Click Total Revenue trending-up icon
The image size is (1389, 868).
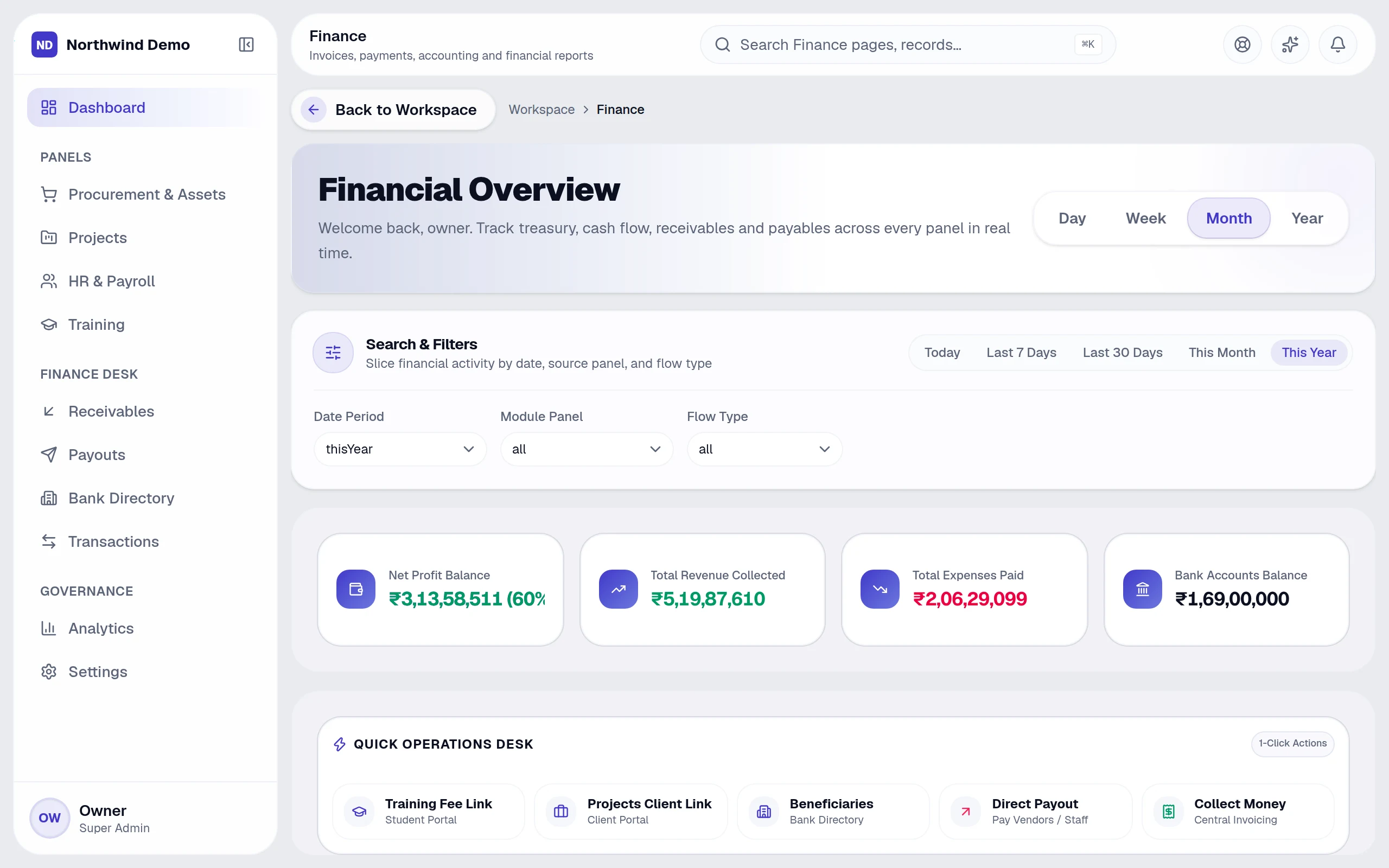pos(618,589)
